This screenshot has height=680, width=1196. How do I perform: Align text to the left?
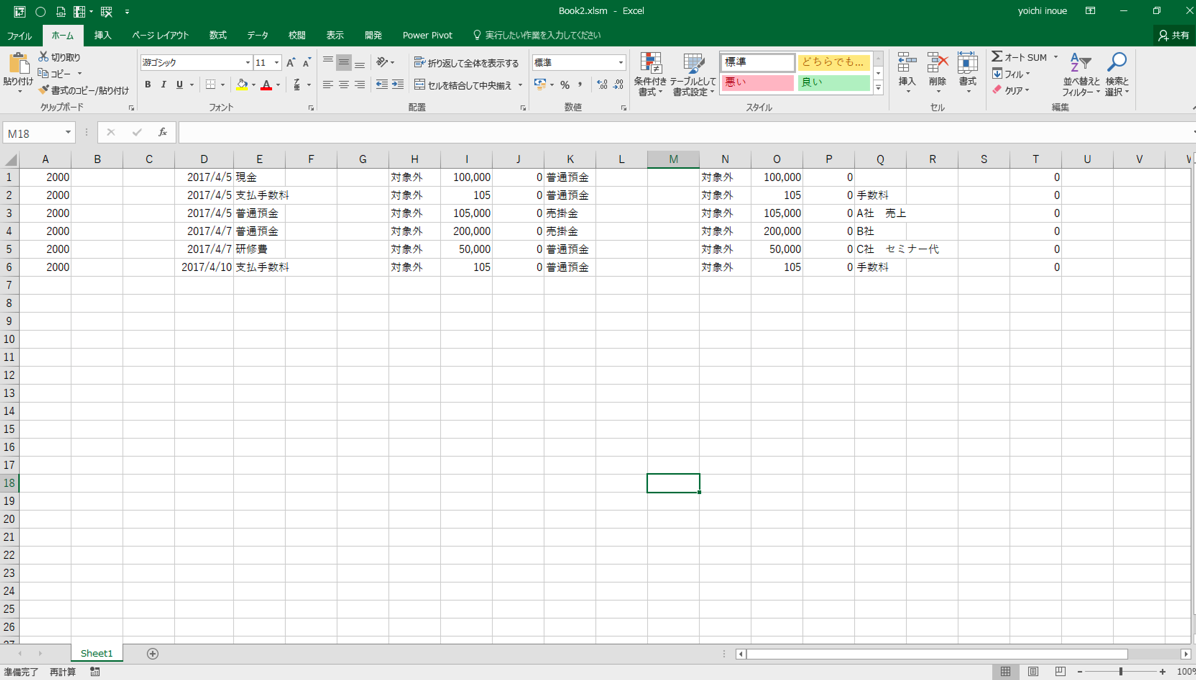(328, 85)
